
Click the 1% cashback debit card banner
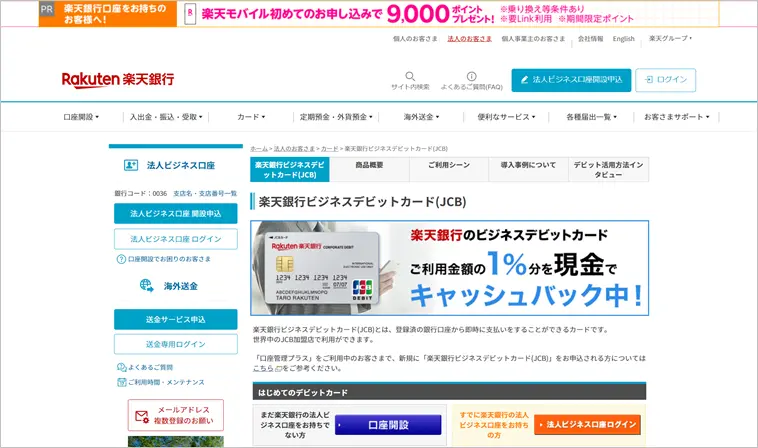point(449,268)
